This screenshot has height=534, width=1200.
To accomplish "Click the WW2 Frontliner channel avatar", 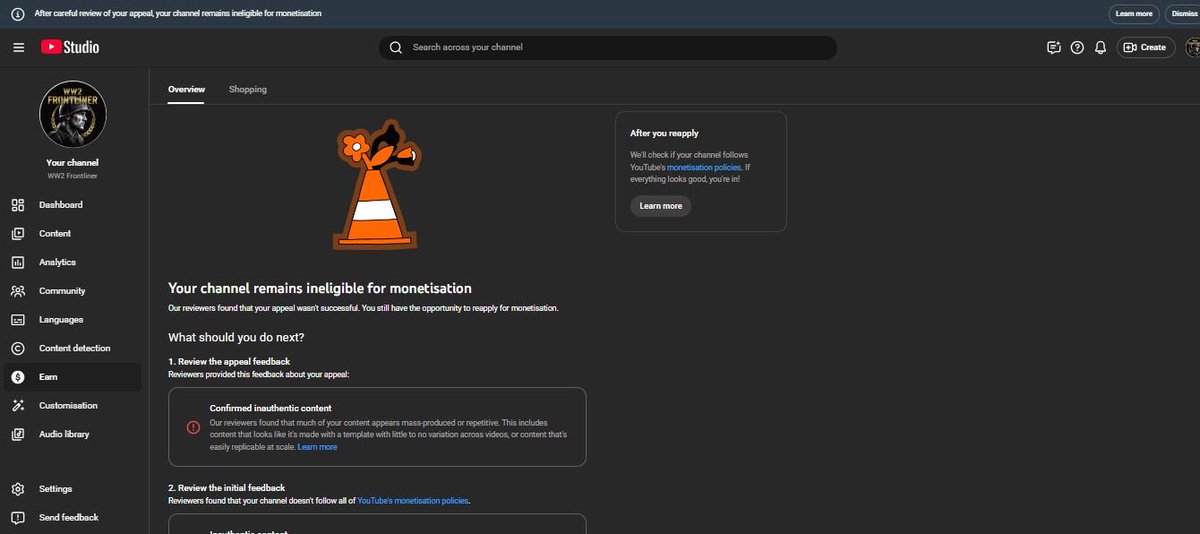I will tap(73, 115).
